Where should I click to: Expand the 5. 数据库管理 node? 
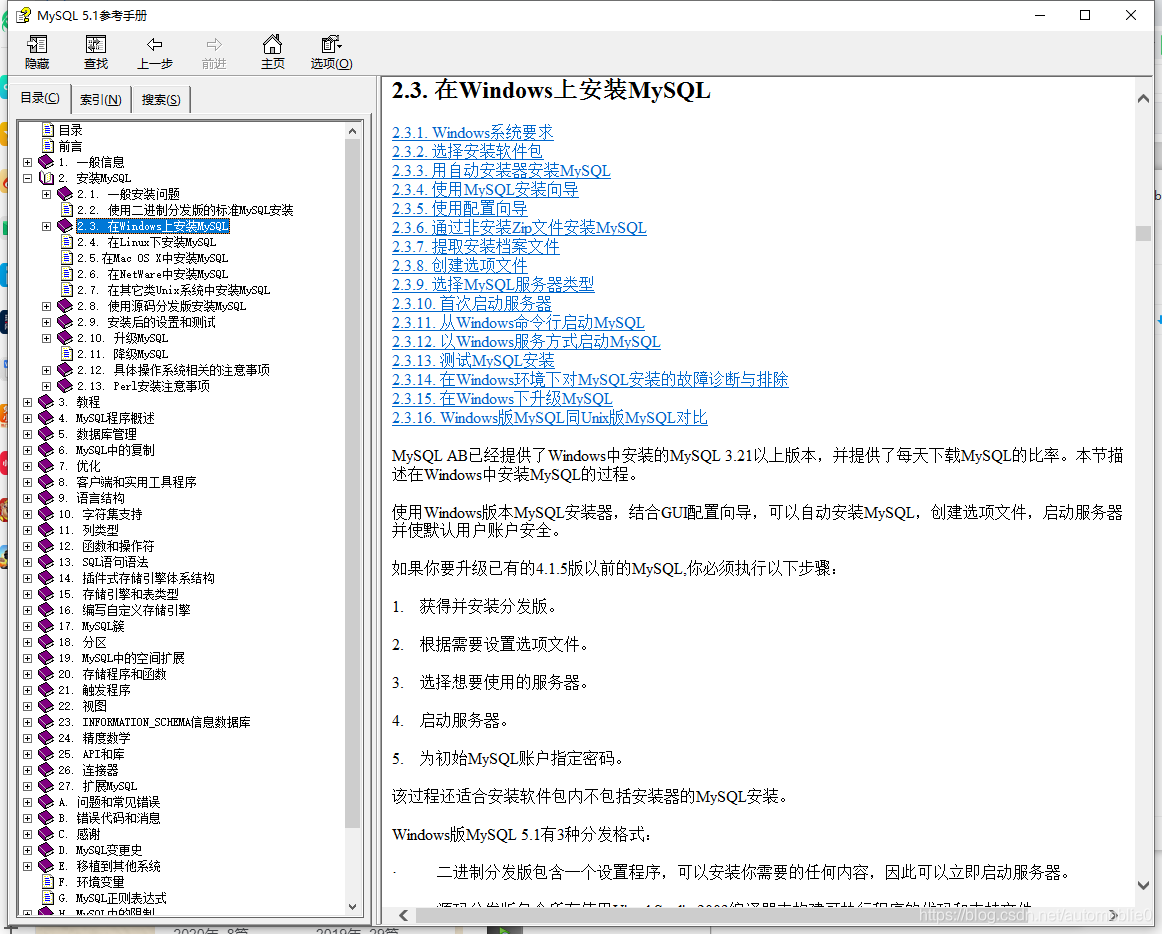click(x=27, y=434)
